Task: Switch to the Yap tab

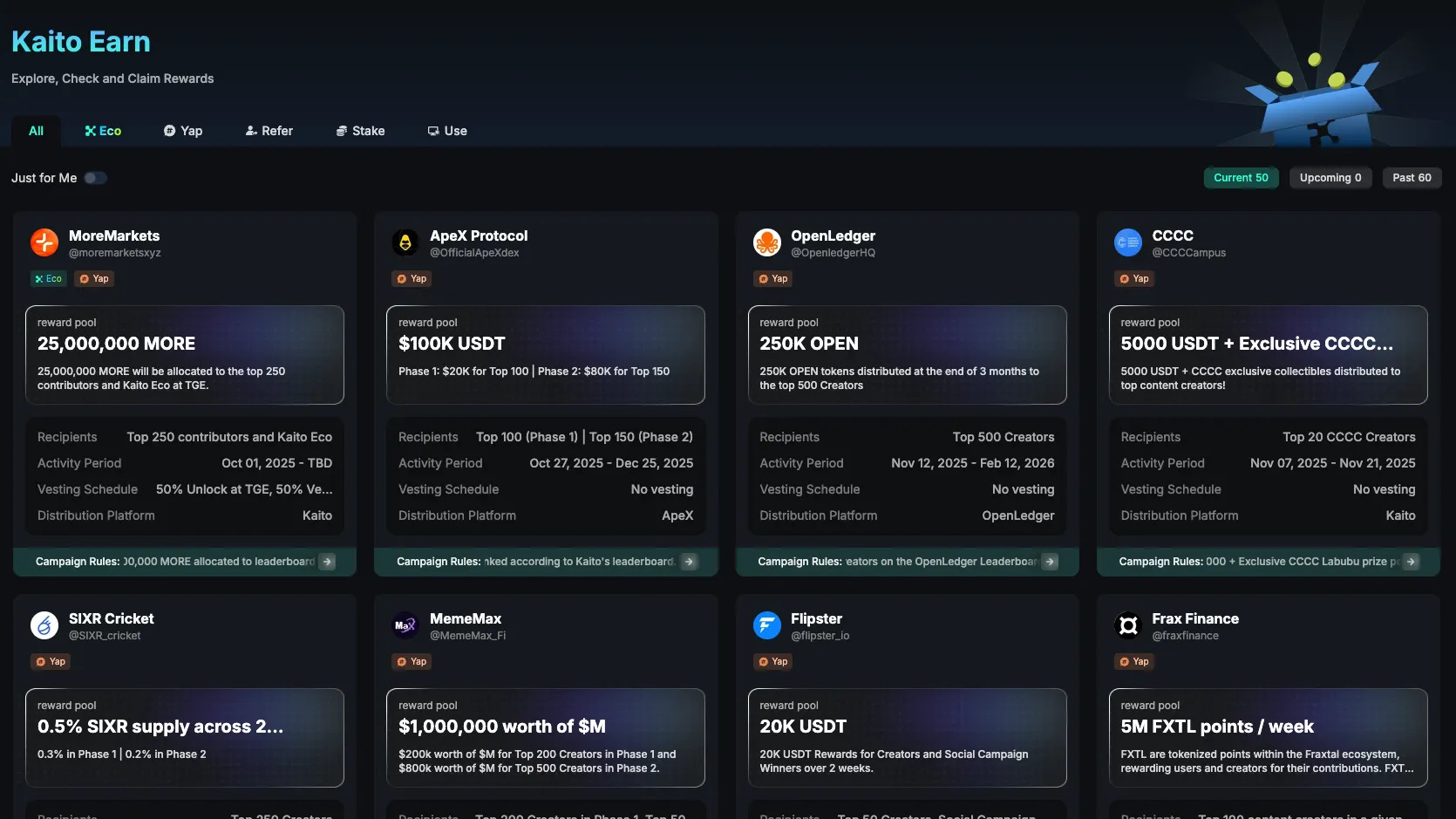Action: click(183, 131)
